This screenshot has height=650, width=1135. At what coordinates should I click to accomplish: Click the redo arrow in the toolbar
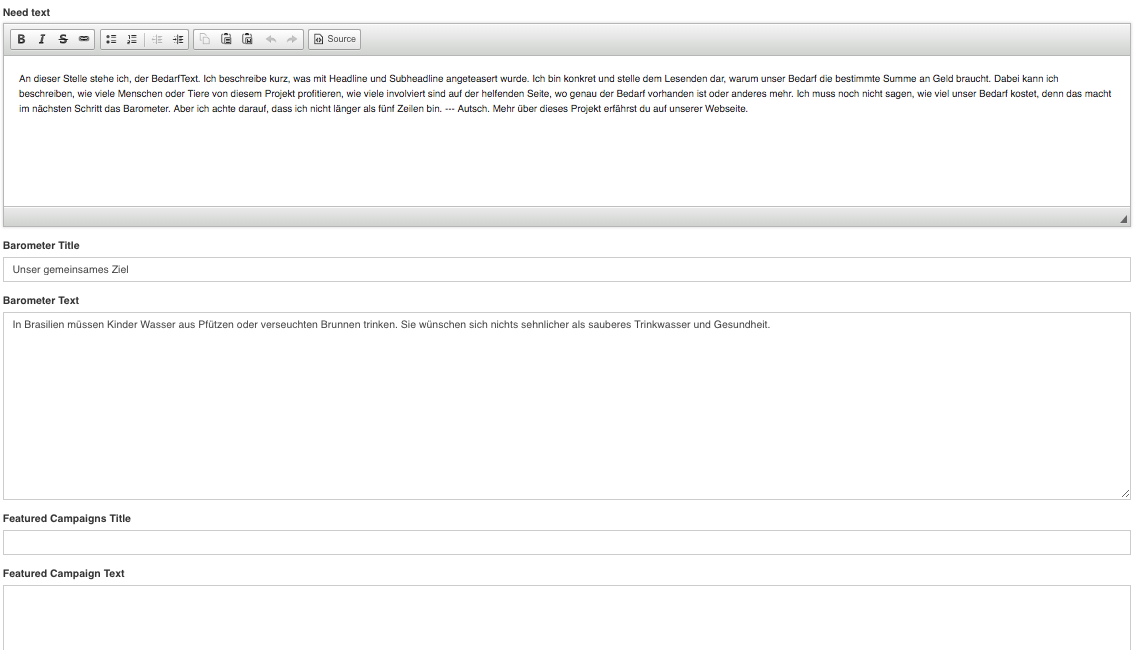click(x=292, y=39)
